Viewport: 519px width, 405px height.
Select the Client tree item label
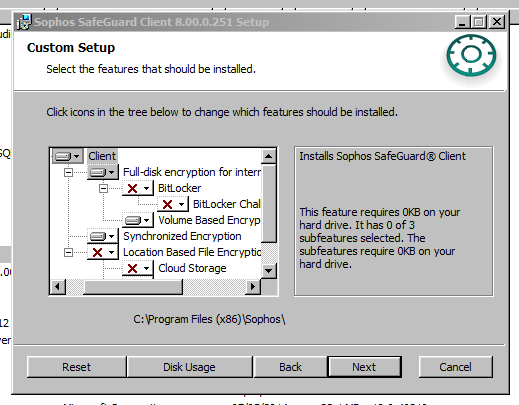coord(102,156)
